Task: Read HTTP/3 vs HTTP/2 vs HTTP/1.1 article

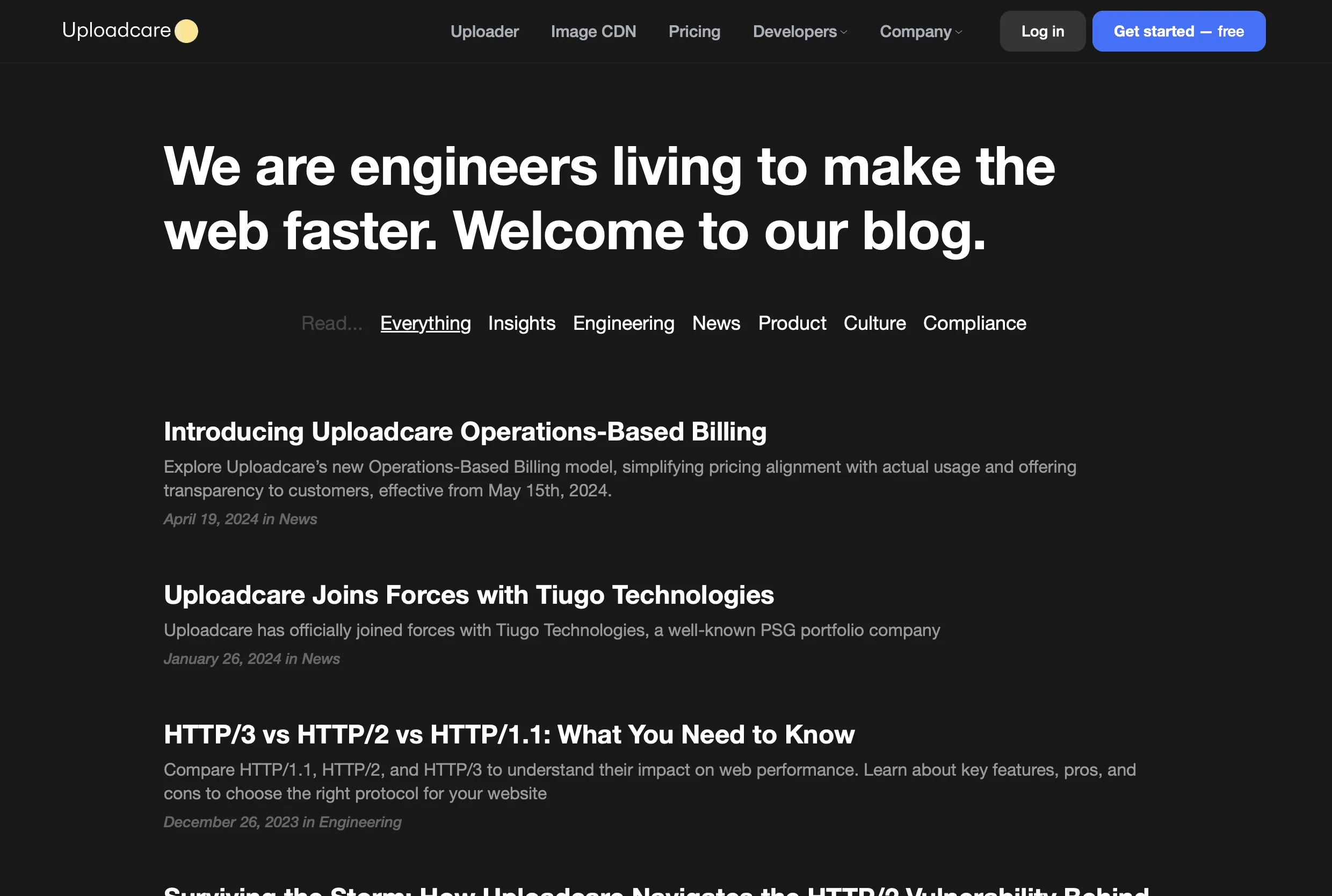Action: click(x=509, y=735)
